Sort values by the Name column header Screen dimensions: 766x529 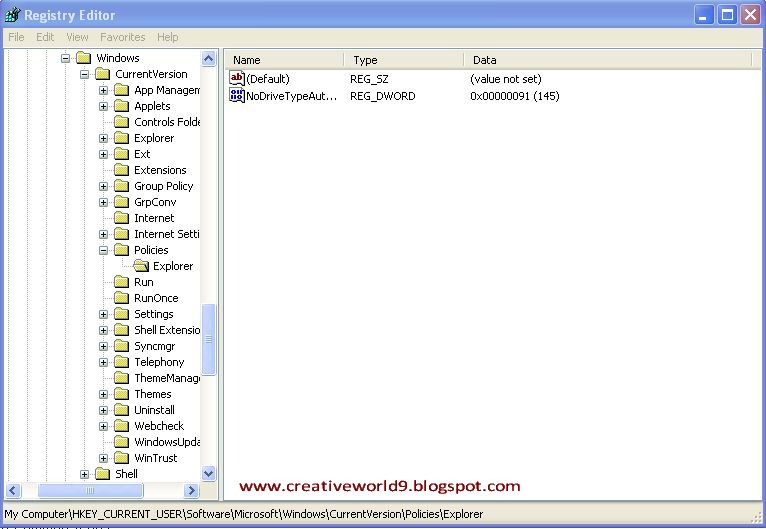pyautogui.click(x=284, y=60)
